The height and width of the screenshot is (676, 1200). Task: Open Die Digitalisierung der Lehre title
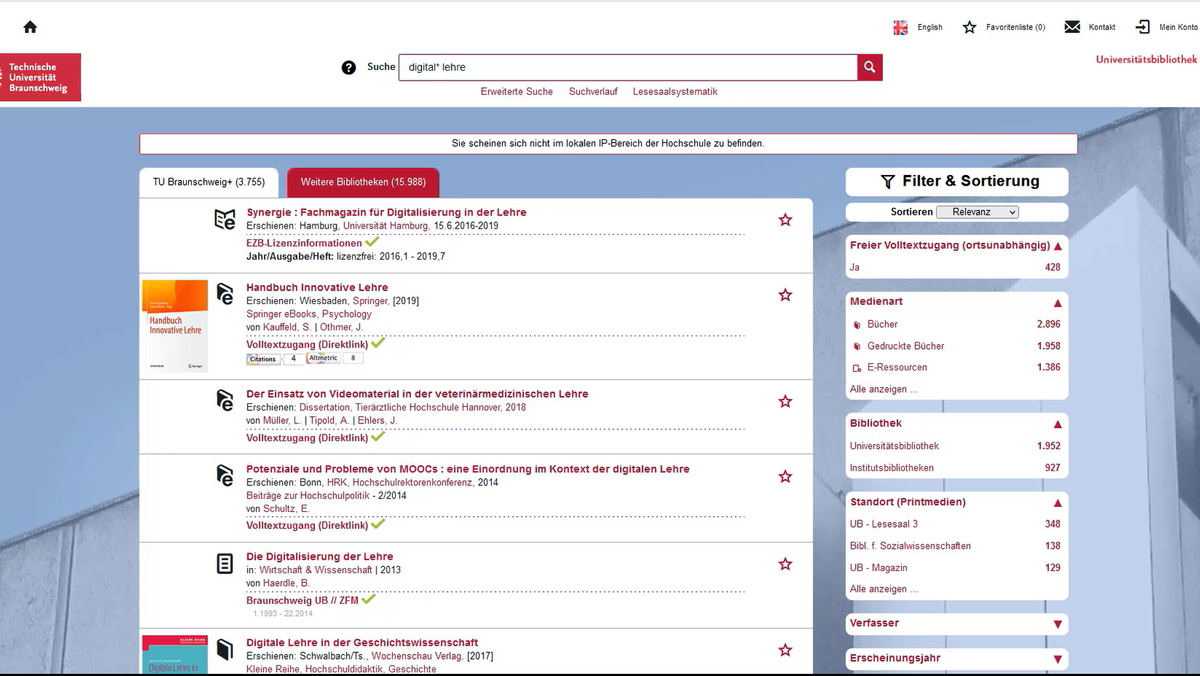(x=320, y=557)
